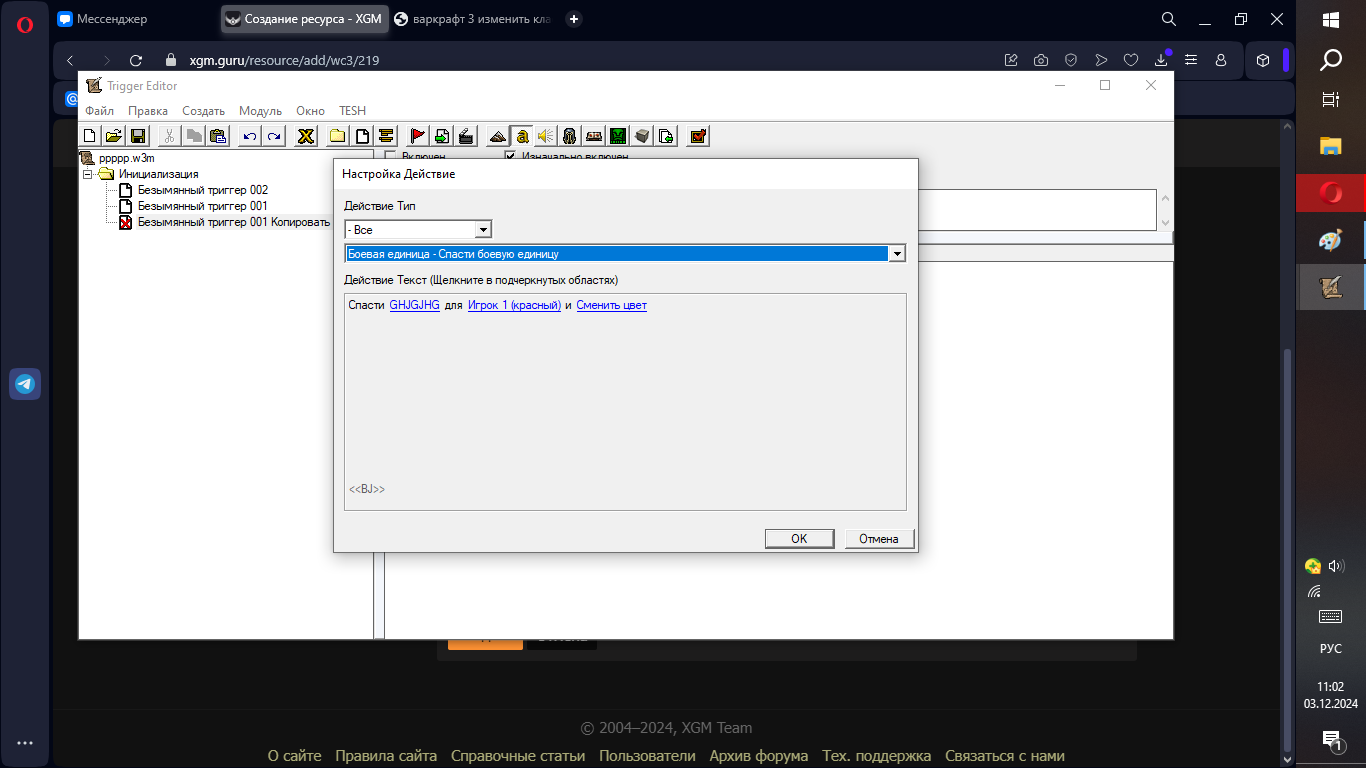Open the Object Editor helmet icon

(570, 136)
